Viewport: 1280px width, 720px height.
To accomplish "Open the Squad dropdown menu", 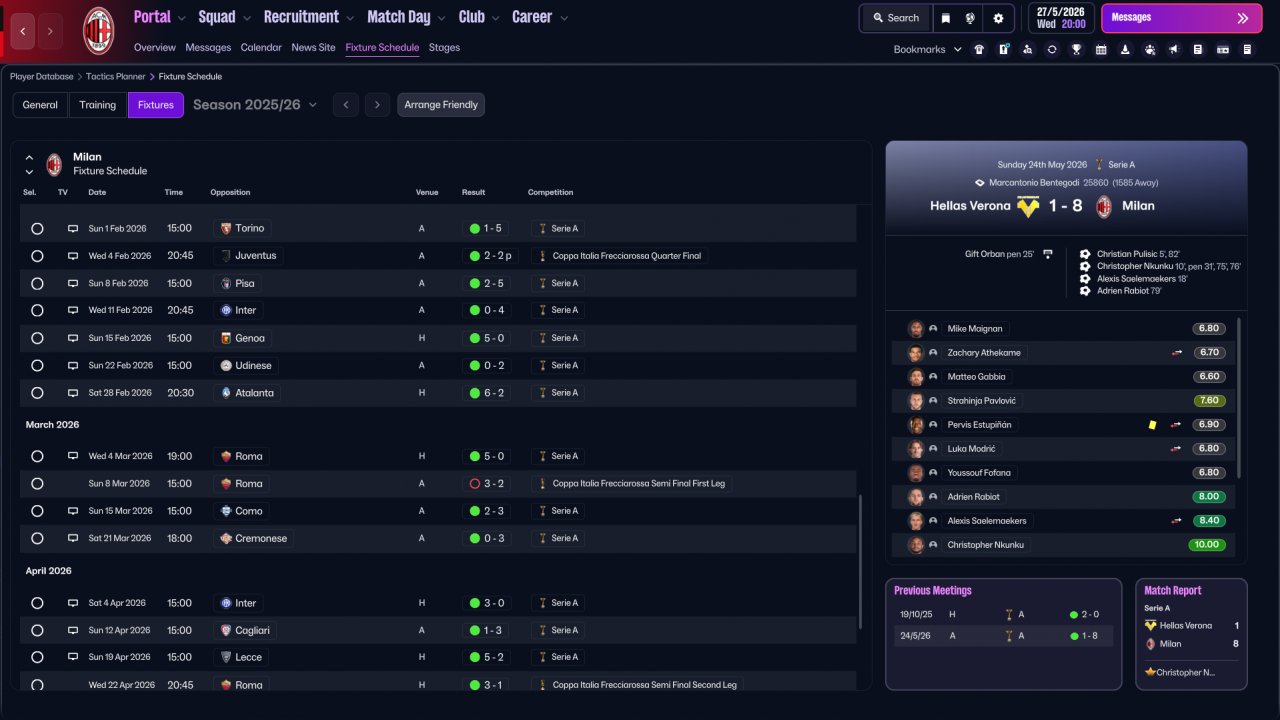I will [x=226, y=17].
